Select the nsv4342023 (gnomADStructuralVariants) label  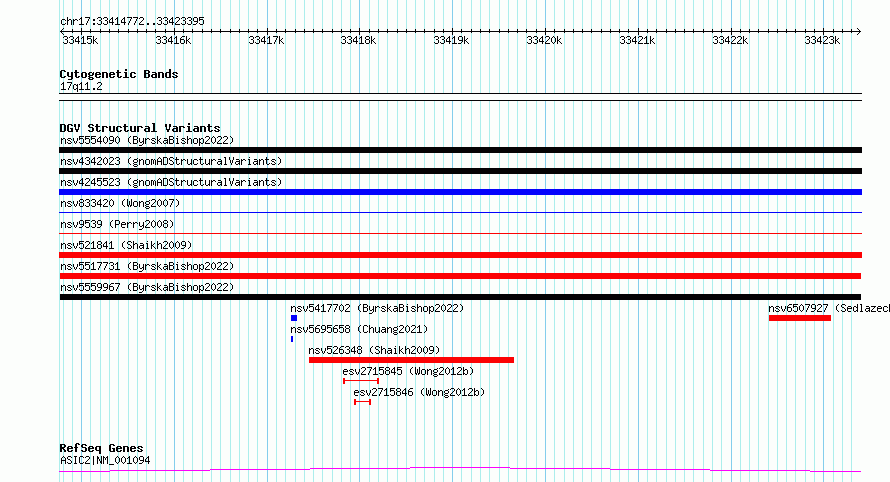[x=171, y=161]
